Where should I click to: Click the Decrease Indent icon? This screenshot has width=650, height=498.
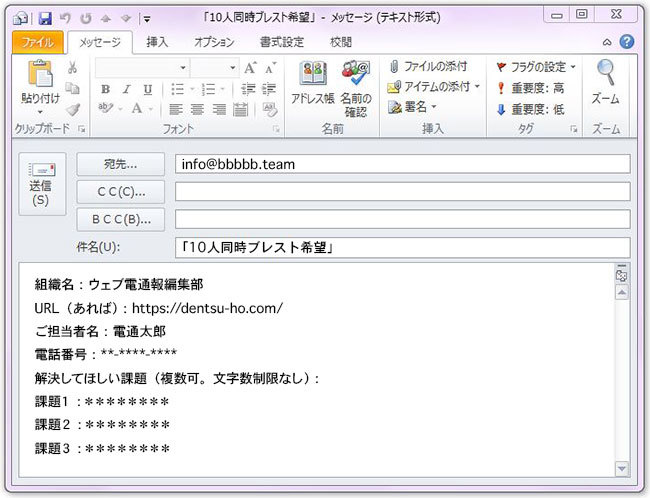[248, 89]
